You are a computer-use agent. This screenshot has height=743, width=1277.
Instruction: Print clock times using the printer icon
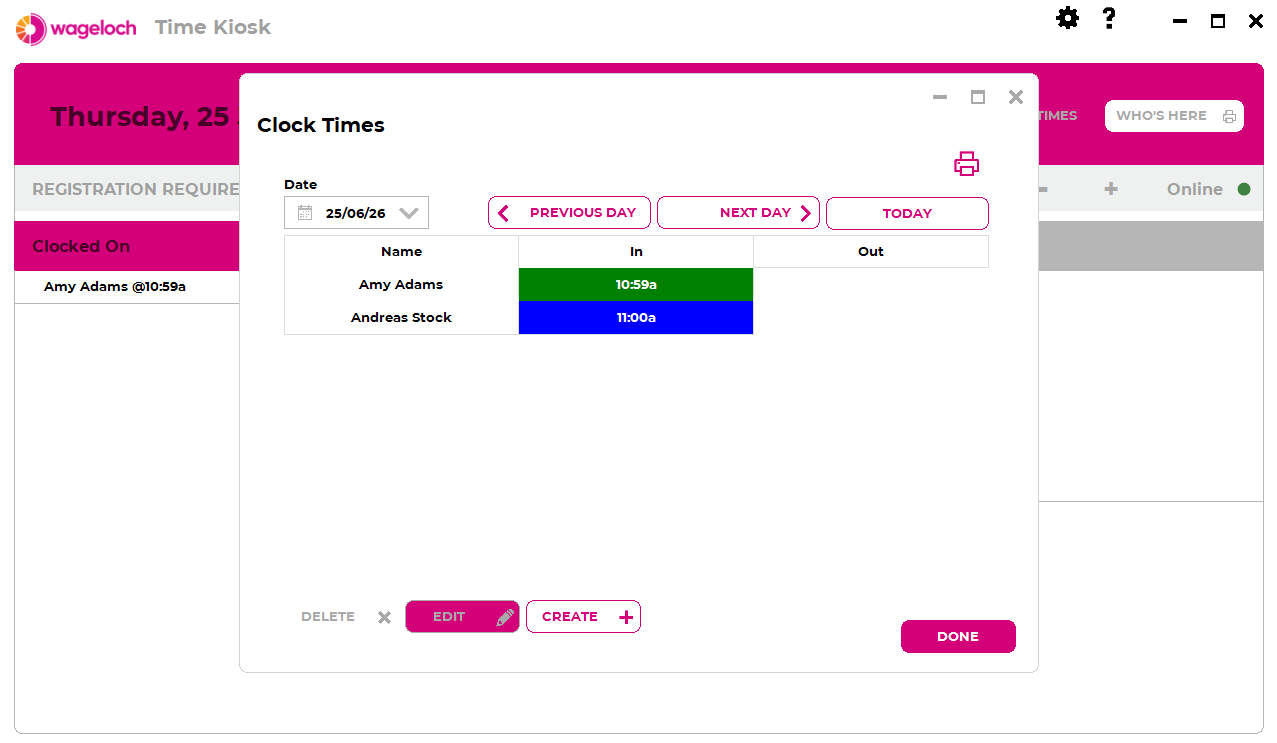click(966, 164)
